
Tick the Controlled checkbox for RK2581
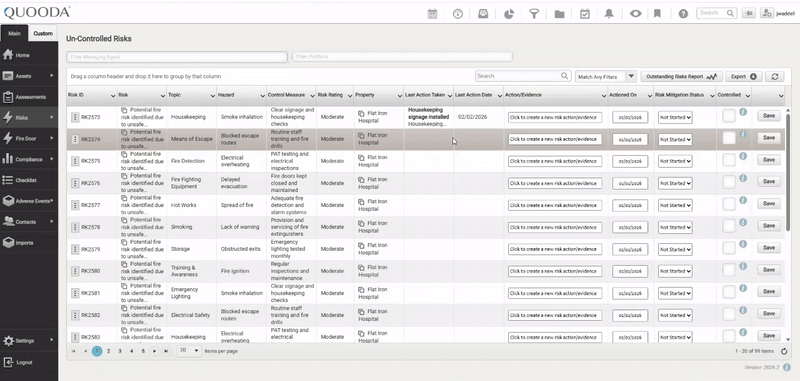pyautogui.click(x=729, y=292)
